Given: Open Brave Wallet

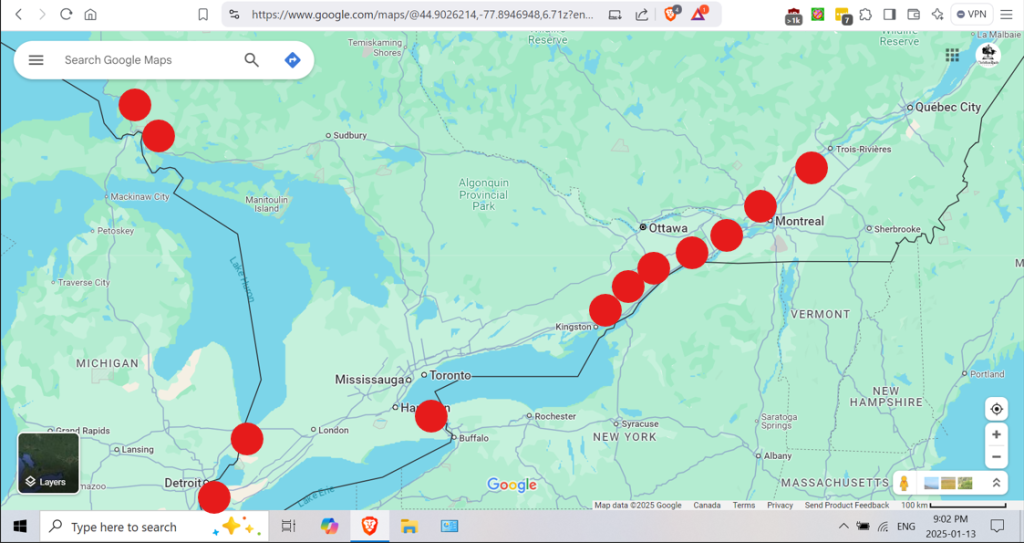Looking at the screenshot, I should point(914,14).
